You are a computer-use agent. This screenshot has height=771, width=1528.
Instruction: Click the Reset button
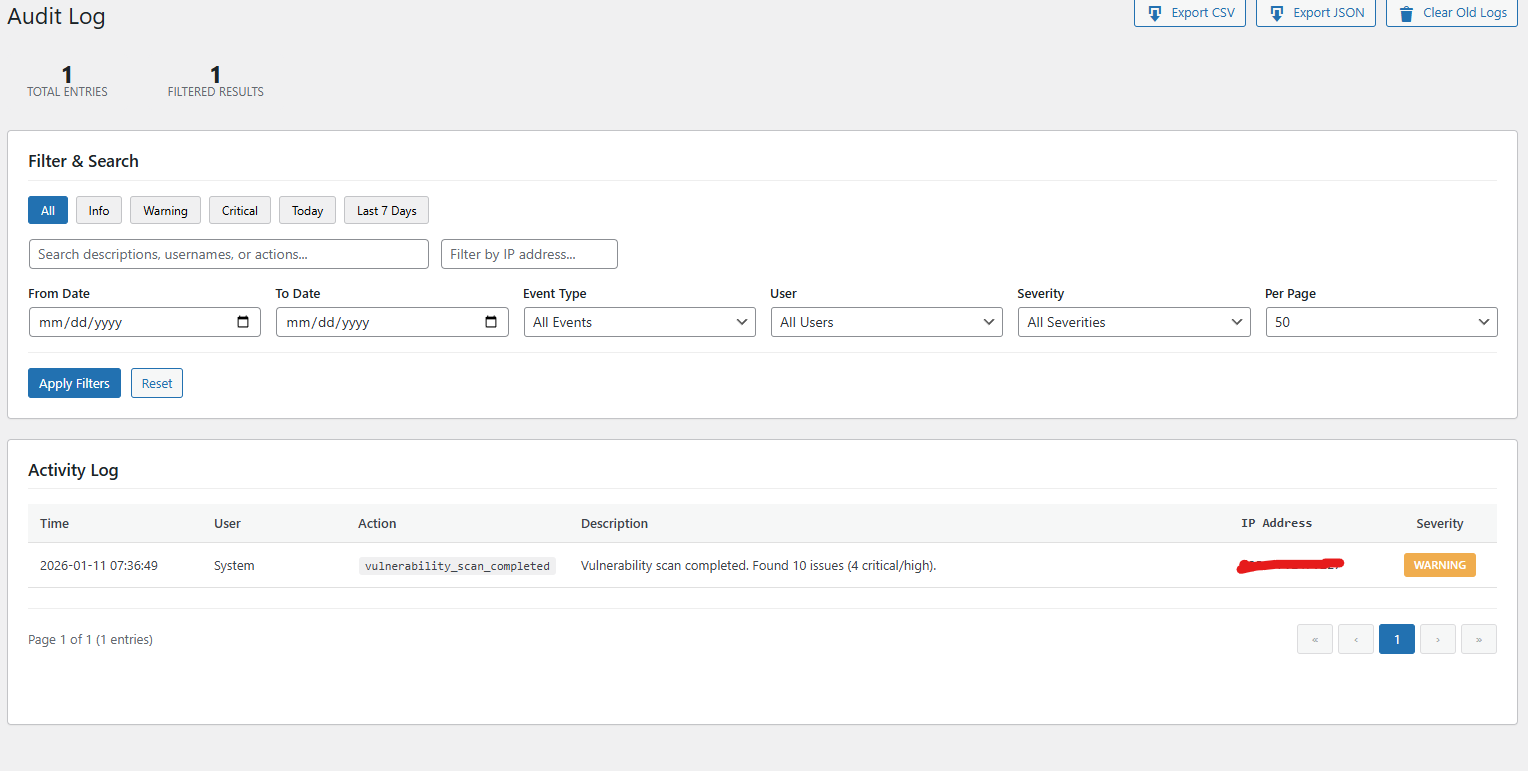(x=156, y=382)
